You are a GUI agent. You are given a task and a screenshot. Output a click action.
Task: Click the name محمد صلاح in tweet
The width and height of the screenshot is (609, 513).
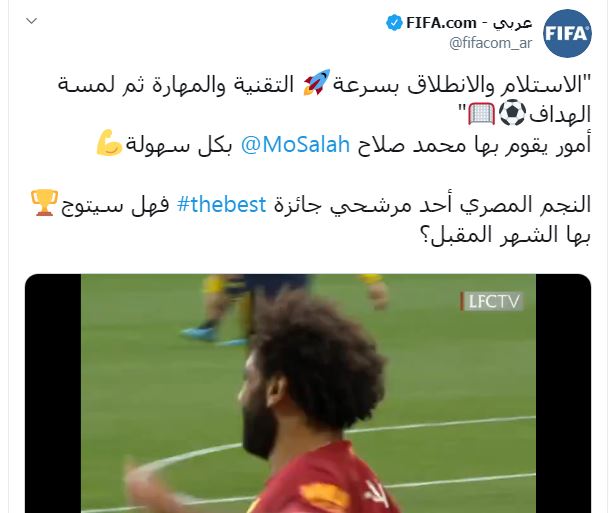(412, 145)
